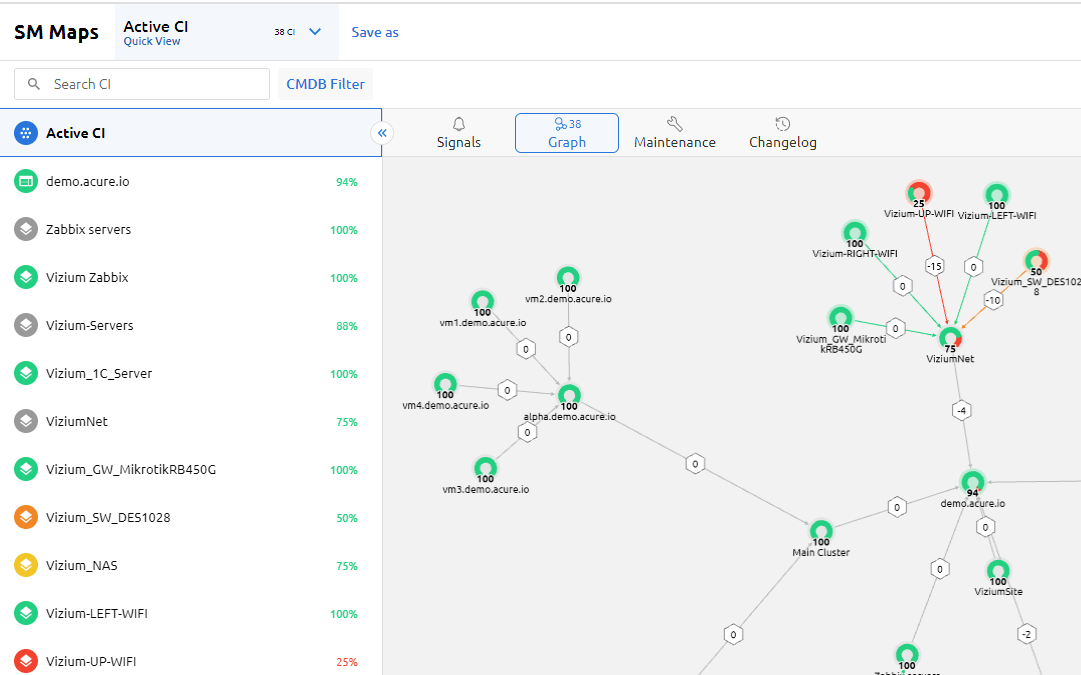Click the orange Vizium_SW_DES1028 list icon
The width and height of the screenshot is (1081, 675).
26,517
